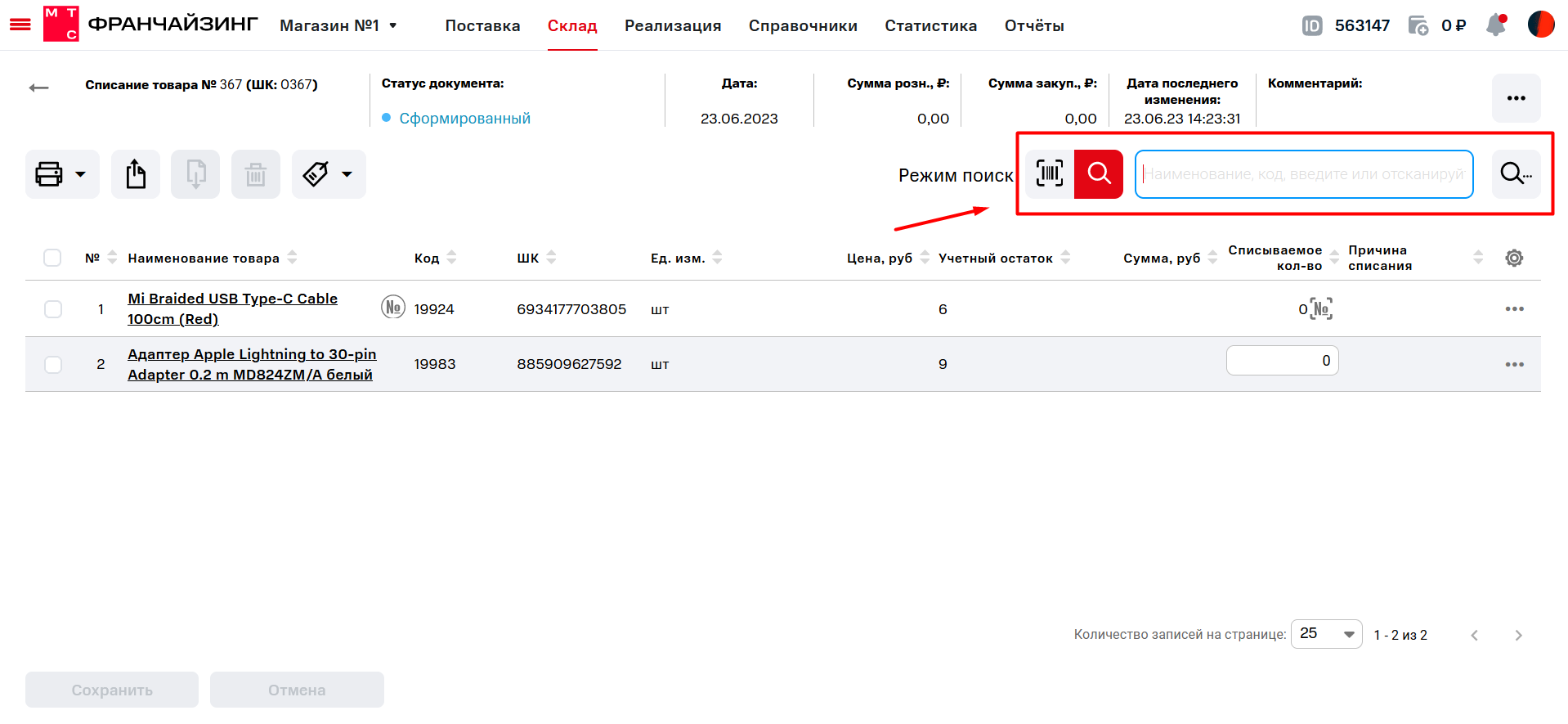Click code 19983 cell
This screenshot has width=1568, height=724.
[435, 364]
